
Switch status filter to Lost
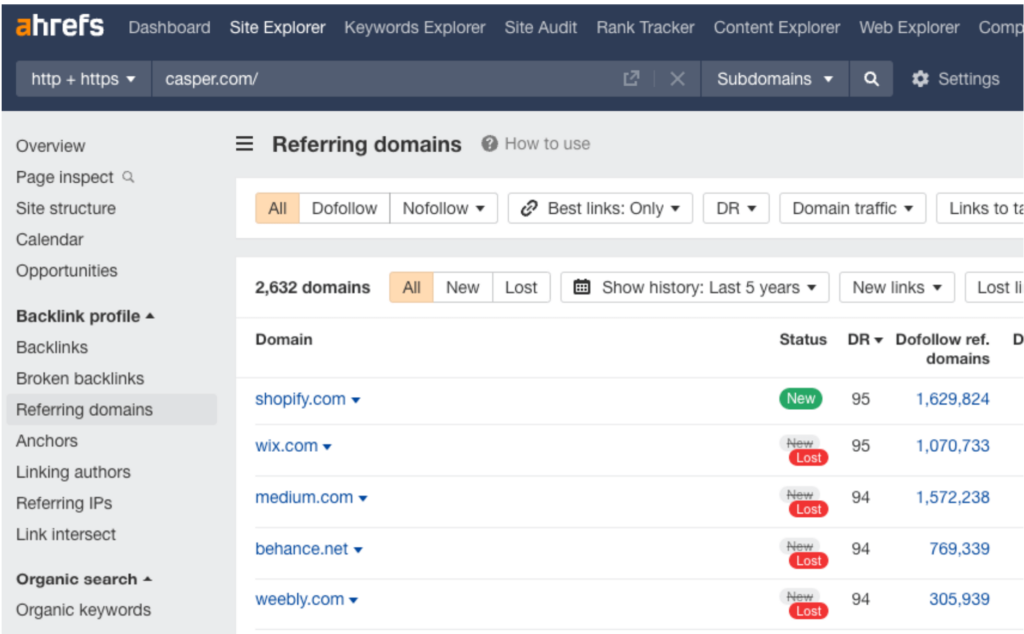point(521,287)
